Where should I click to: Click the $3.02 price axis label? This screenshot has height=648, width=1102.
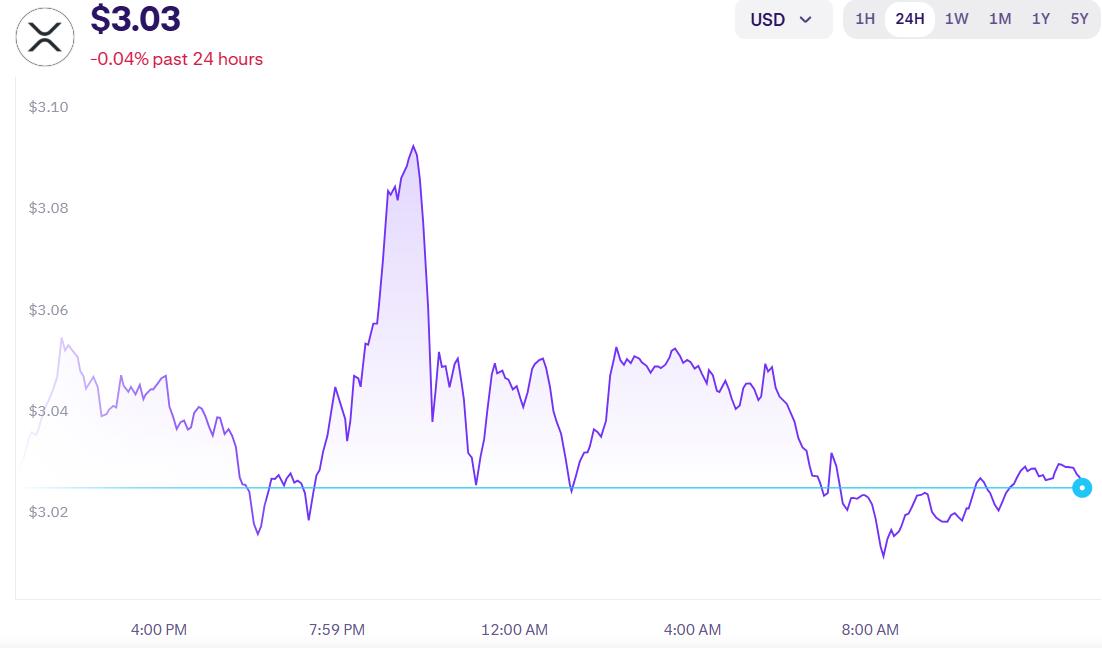click(48, 513)
